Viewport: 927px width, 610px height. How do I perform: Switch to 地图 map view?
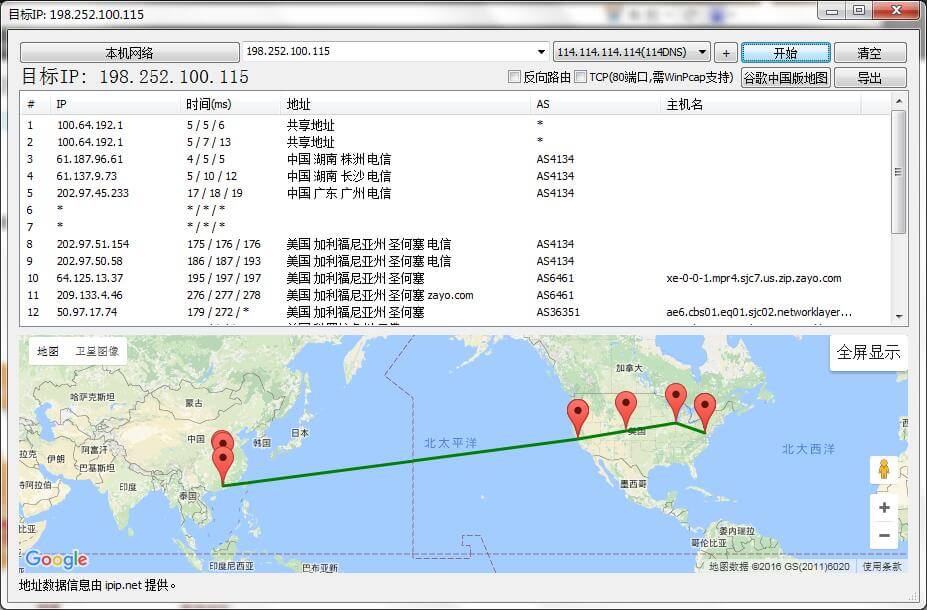47,351
